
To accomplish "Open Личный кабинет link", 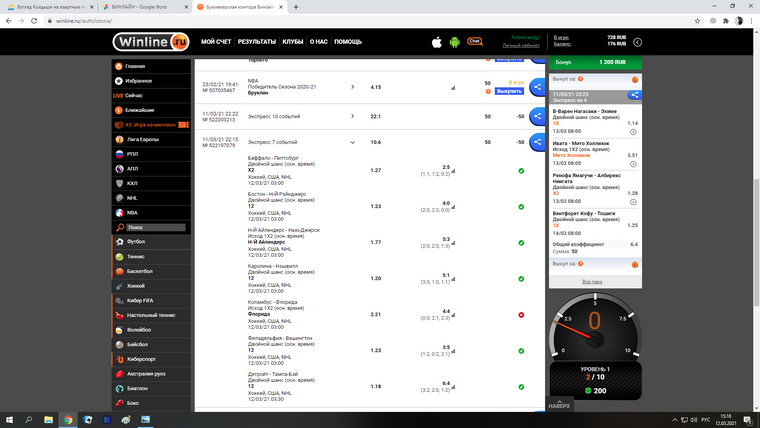I will [x=521, y=46].
